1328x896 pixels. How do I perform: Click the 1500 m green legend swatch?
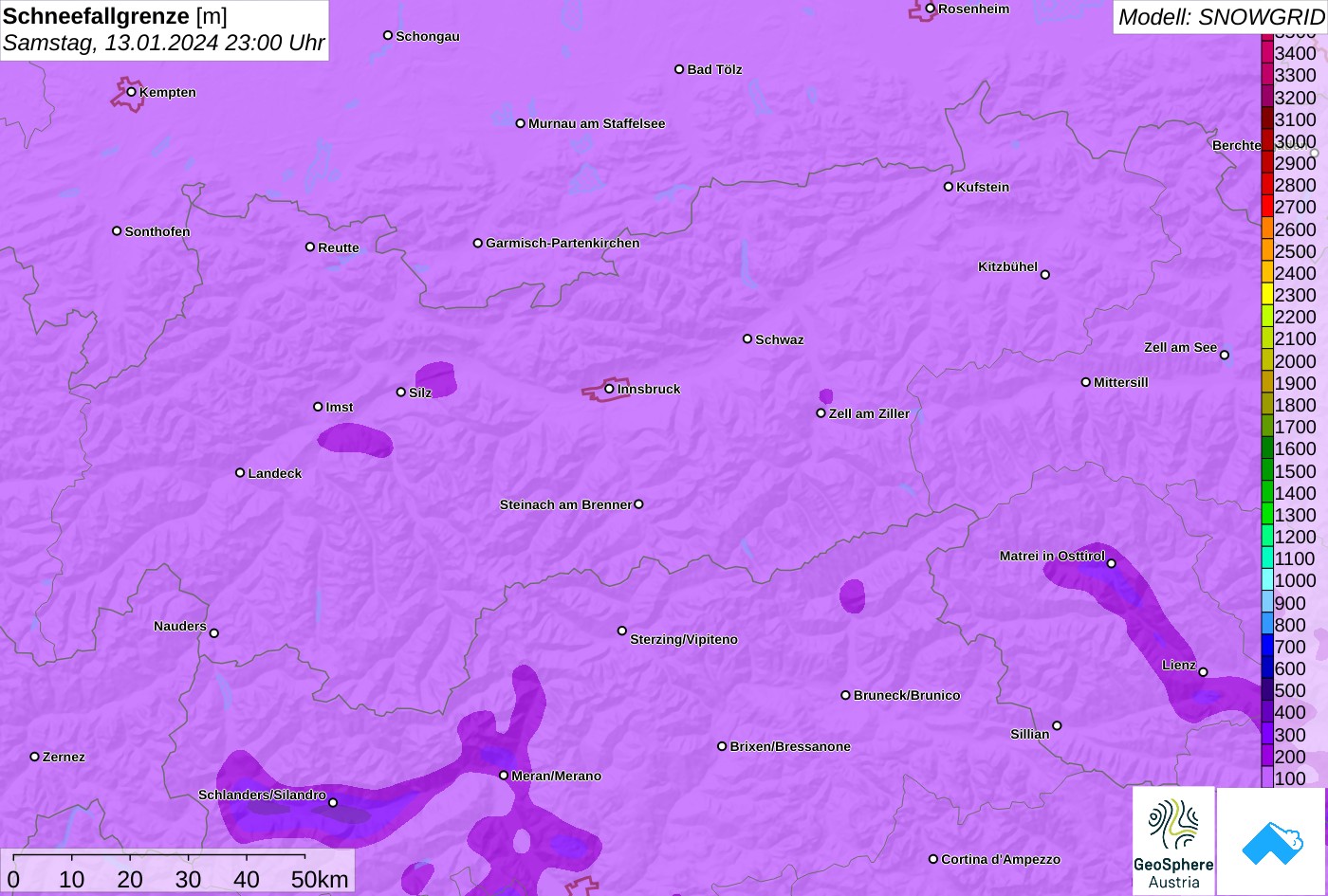pyautogui.click(x=1267, y=470)
